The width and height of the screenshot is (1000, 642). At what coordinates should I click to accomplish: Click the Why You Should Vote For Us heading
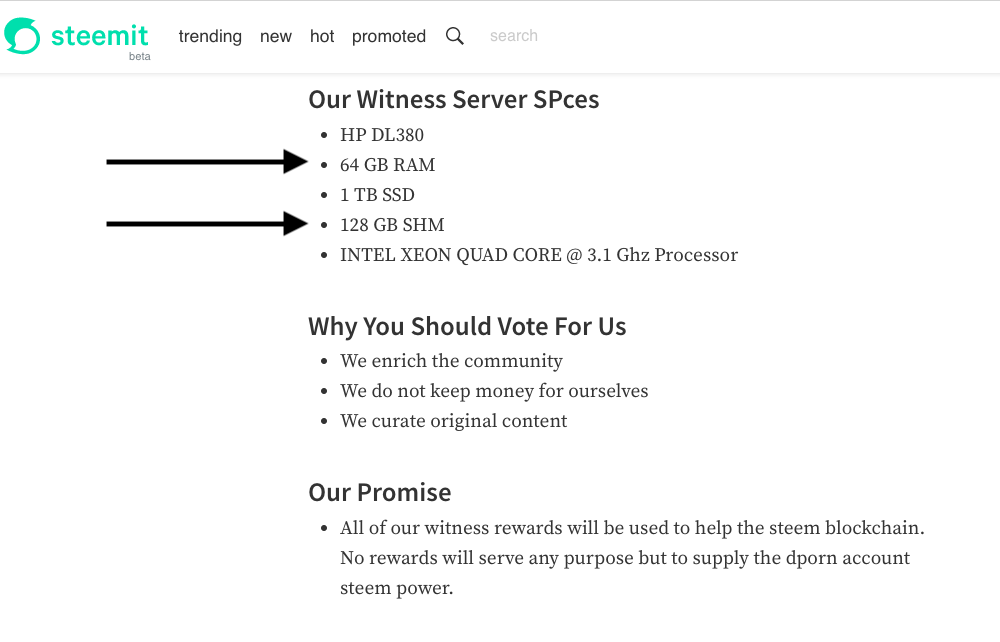(x=467, y=326)
